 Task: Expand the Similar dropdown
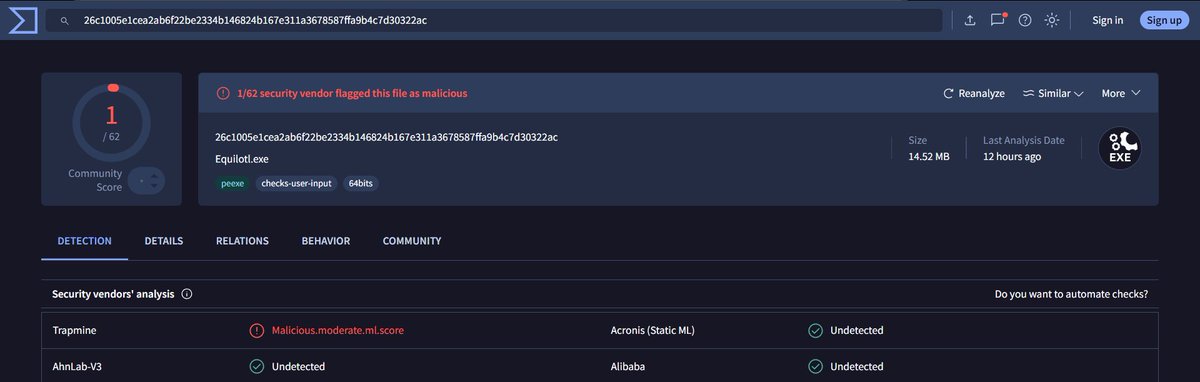[x=1053, y=93]
